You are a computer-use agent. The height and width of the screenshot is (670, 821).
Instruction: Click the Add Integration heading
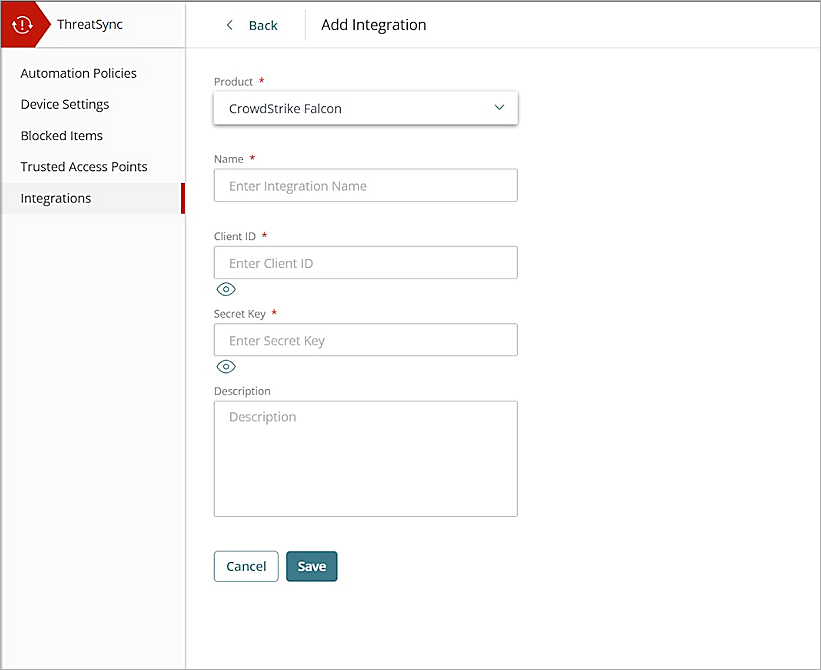click(x=374, y=25)
